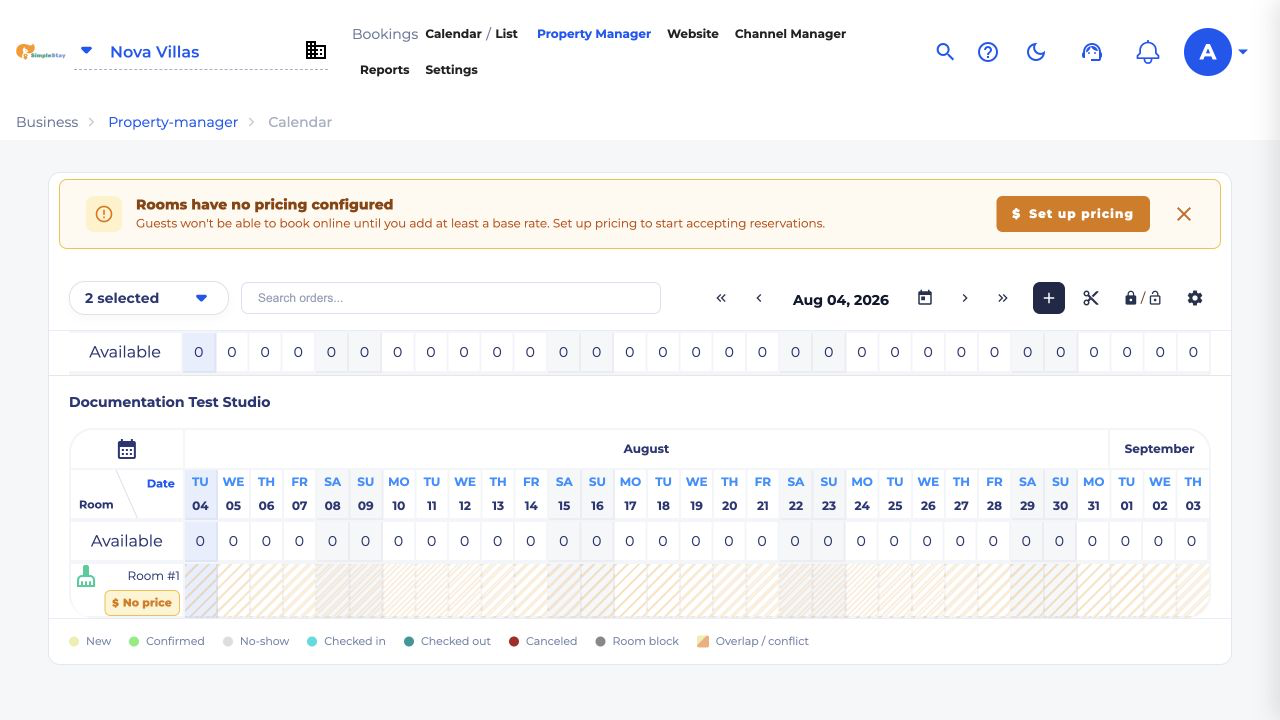Click Aug 04, 2026 date label
The image size is (1280, 720).
point(841,300)
